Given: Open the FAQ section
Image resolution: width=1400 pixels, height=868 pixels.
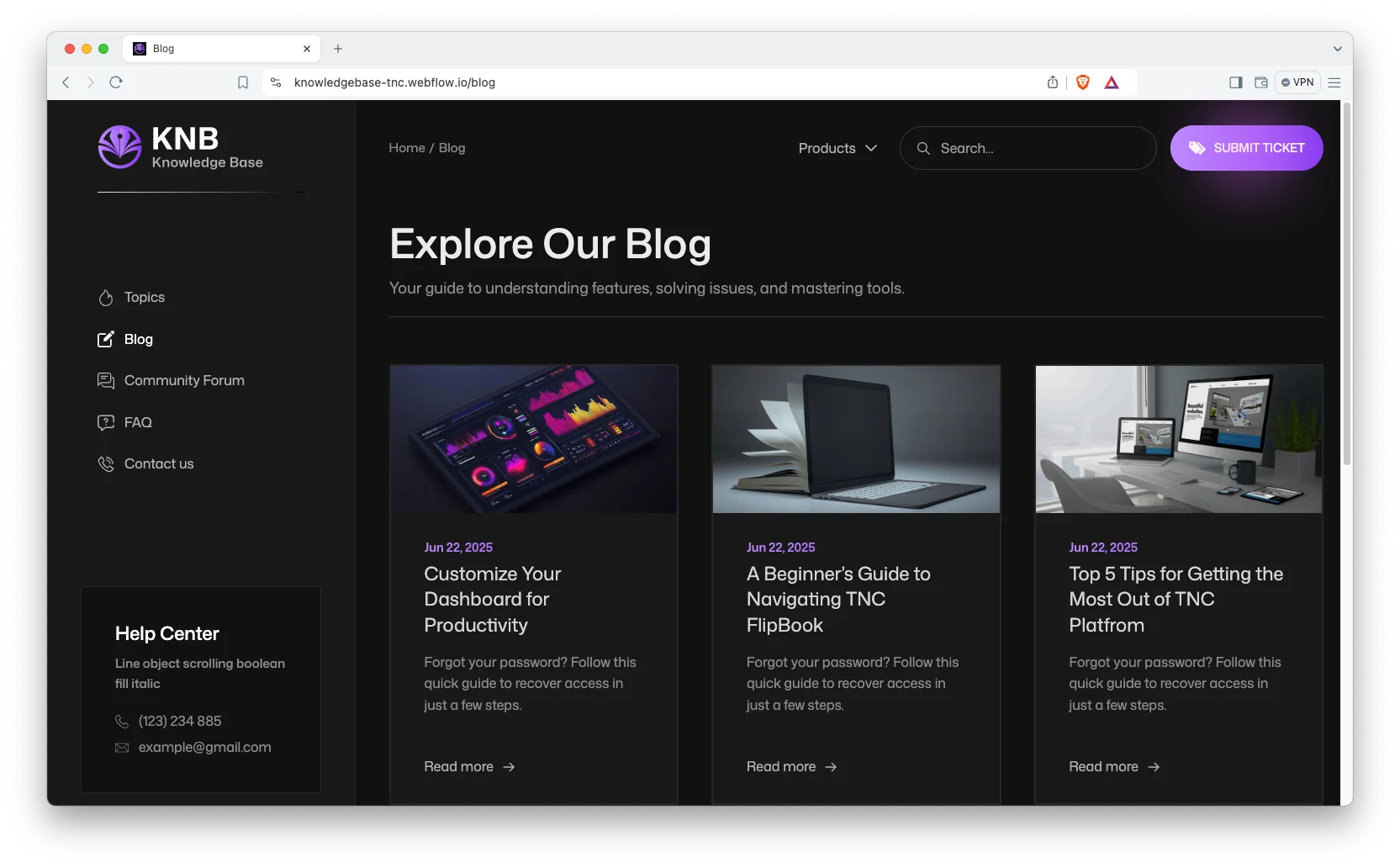Looking at the screenshot, I should (x=137, y=422).
